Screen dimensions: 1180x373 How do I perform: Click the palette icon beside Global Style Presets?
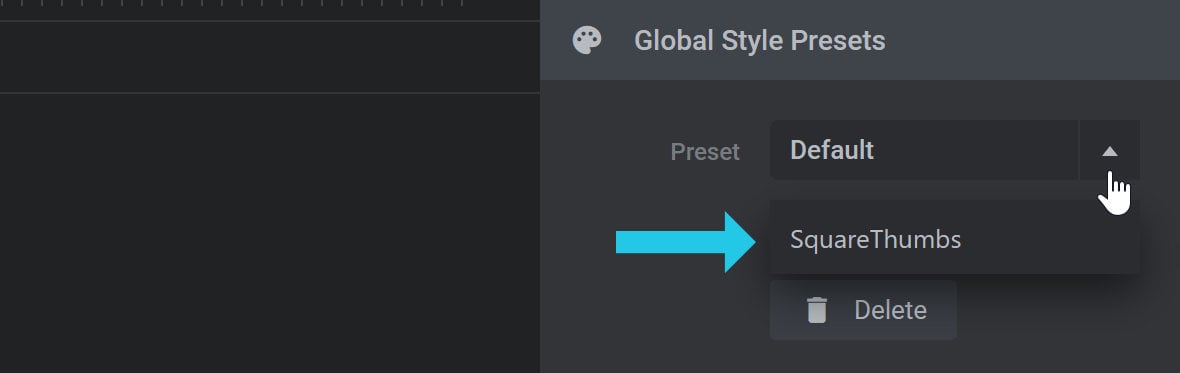pos(587,41)
